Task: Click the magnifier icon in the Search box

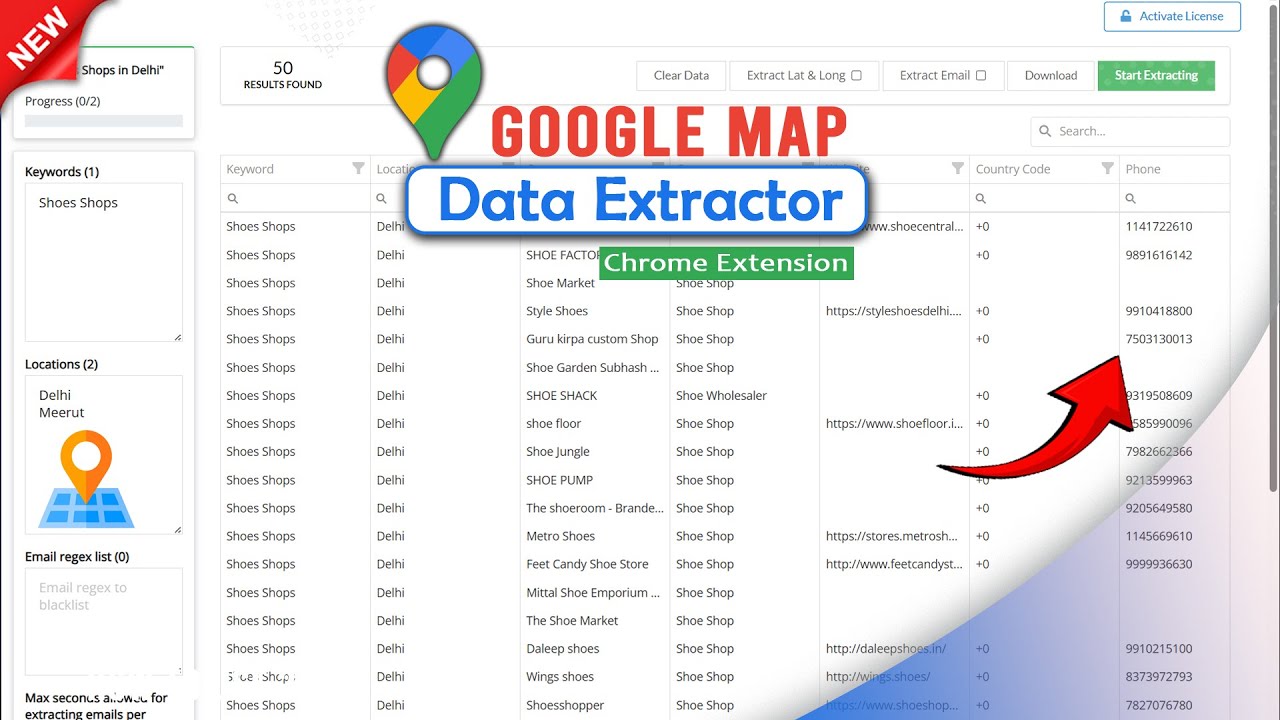Action: (1046, 131)
